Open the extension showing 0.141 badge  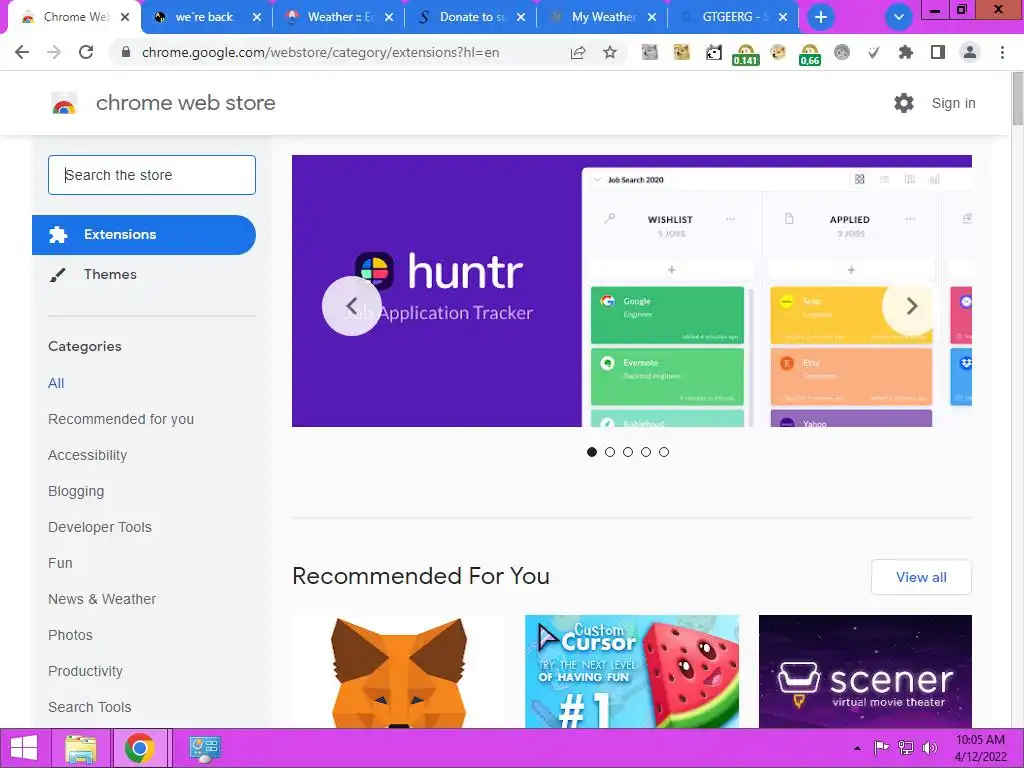coord(745,54)
